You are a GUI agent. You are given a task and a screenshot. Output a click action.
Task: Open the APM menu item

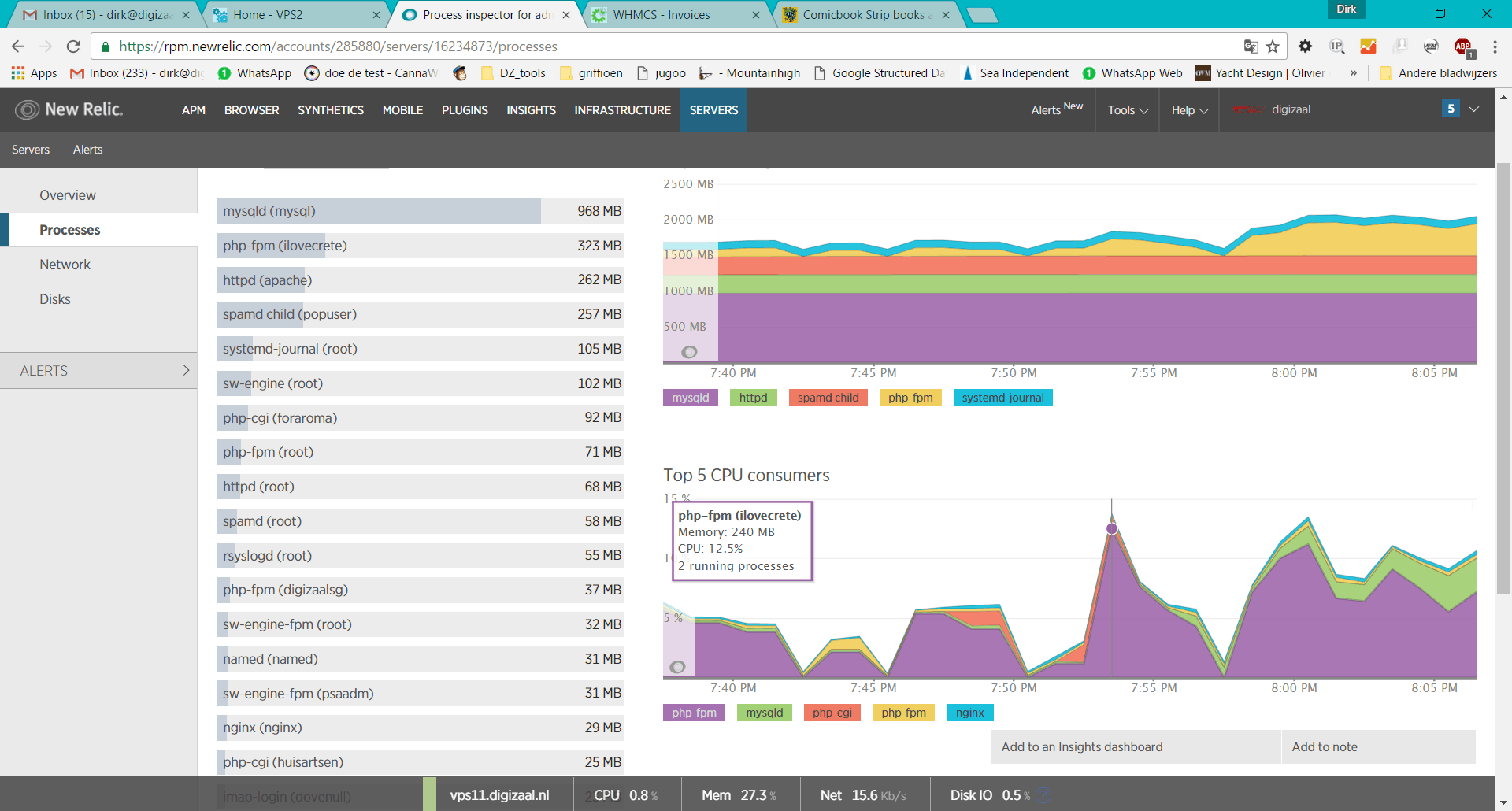(x=194, y=110)
